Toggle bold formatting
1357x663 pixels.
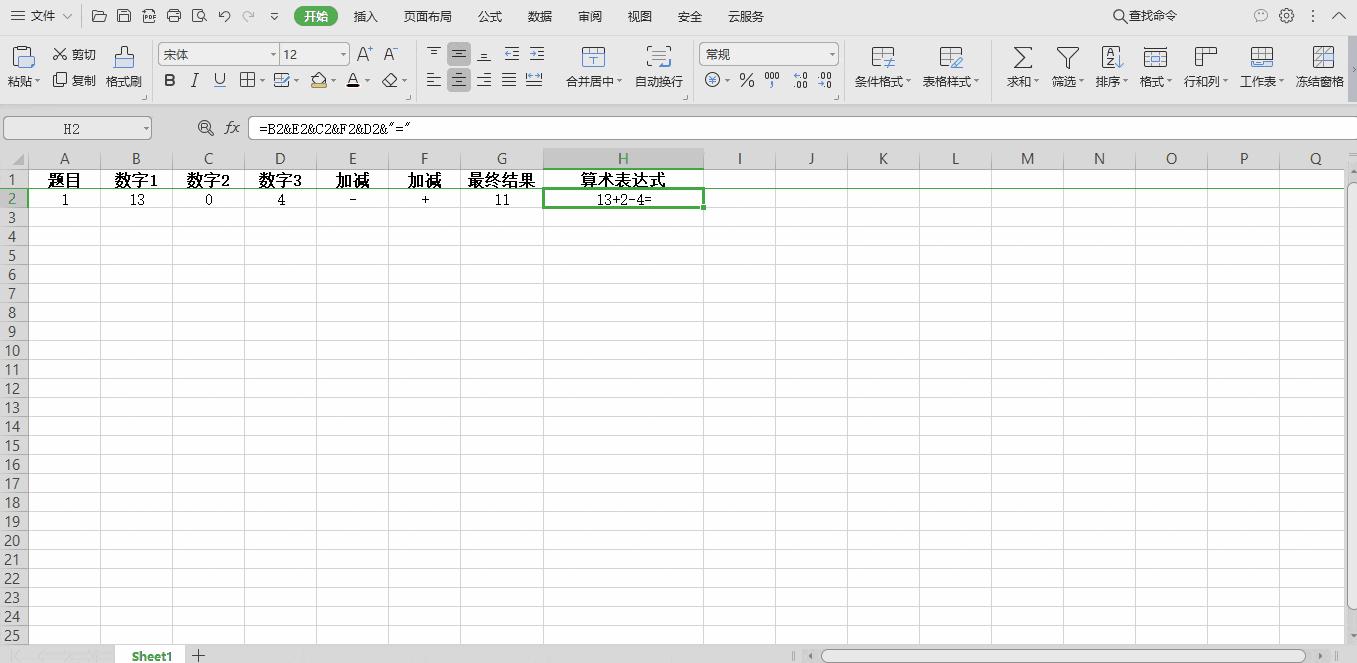170,81
